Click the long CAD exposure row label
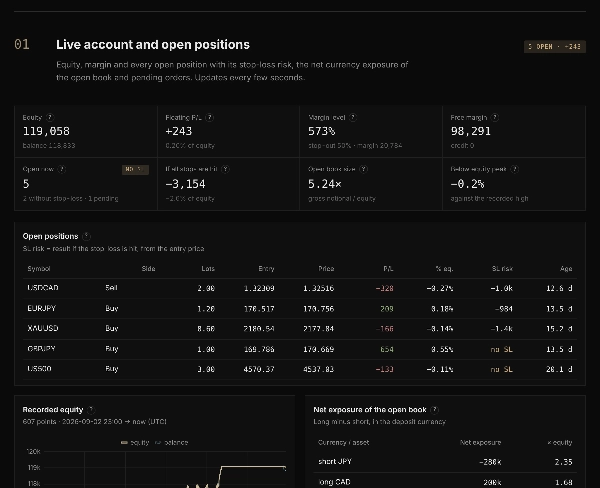 (x=334, y=482)
